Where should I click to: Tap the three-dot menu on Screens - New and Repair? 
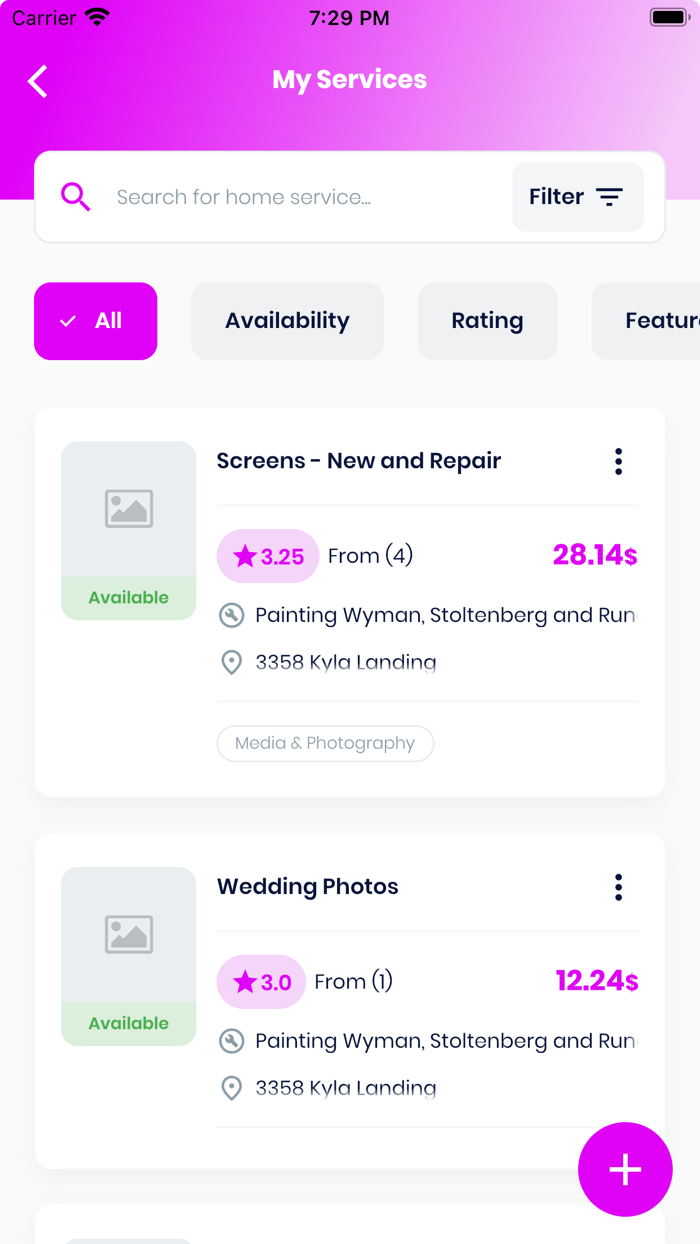coord(618,461)
